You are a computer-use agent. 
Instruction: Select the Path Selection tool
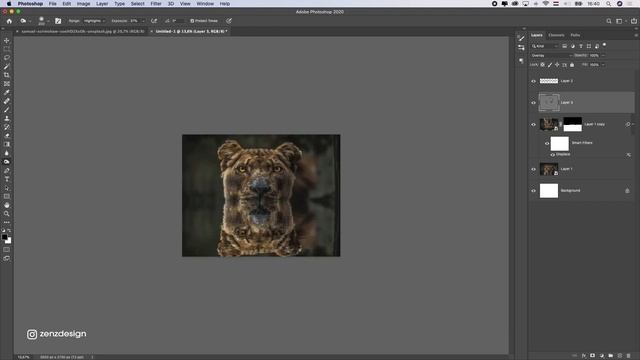point(7,188)
